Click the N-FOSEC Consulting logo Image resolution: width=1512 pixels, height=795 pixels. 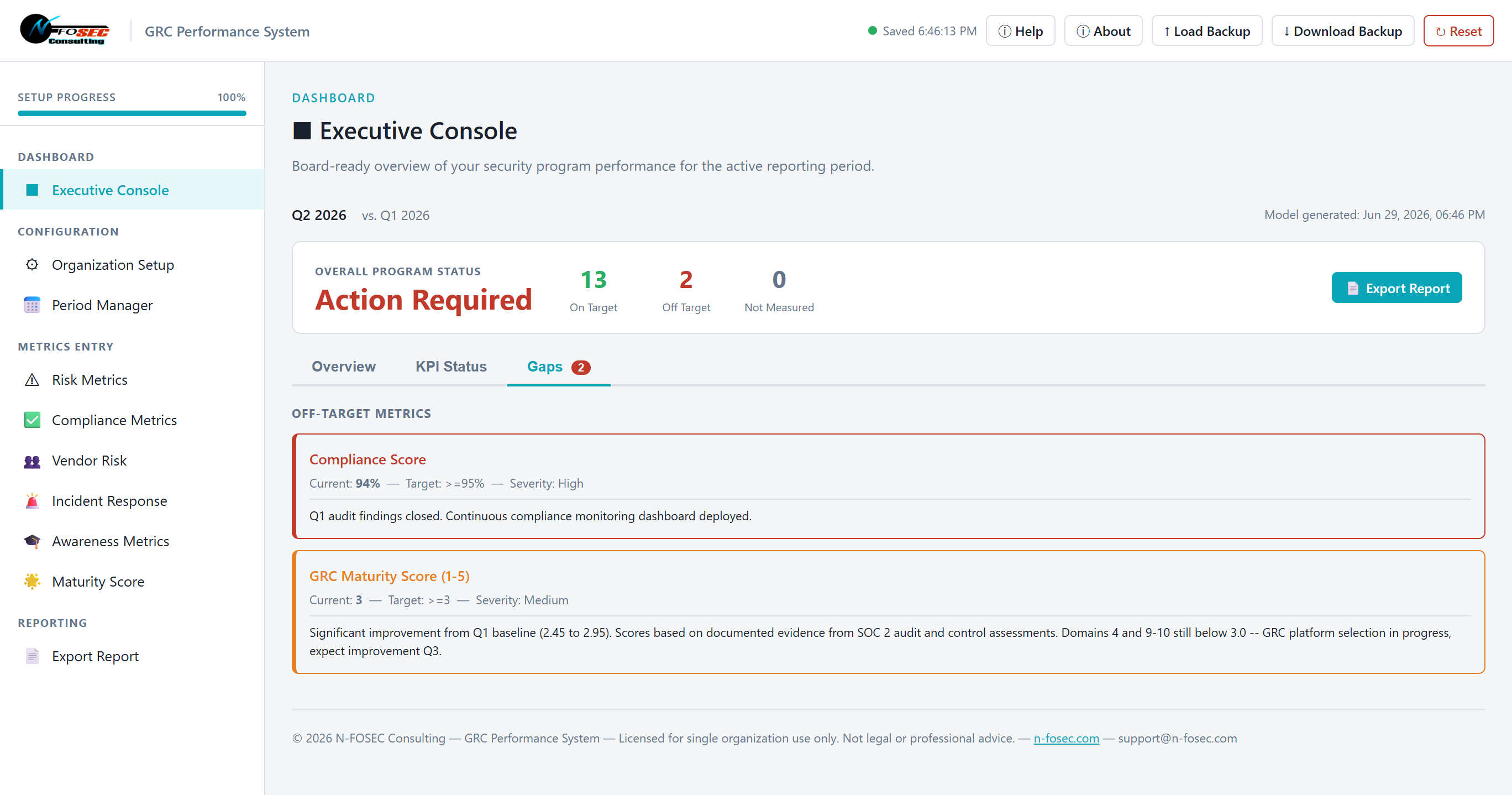point(65,30)
